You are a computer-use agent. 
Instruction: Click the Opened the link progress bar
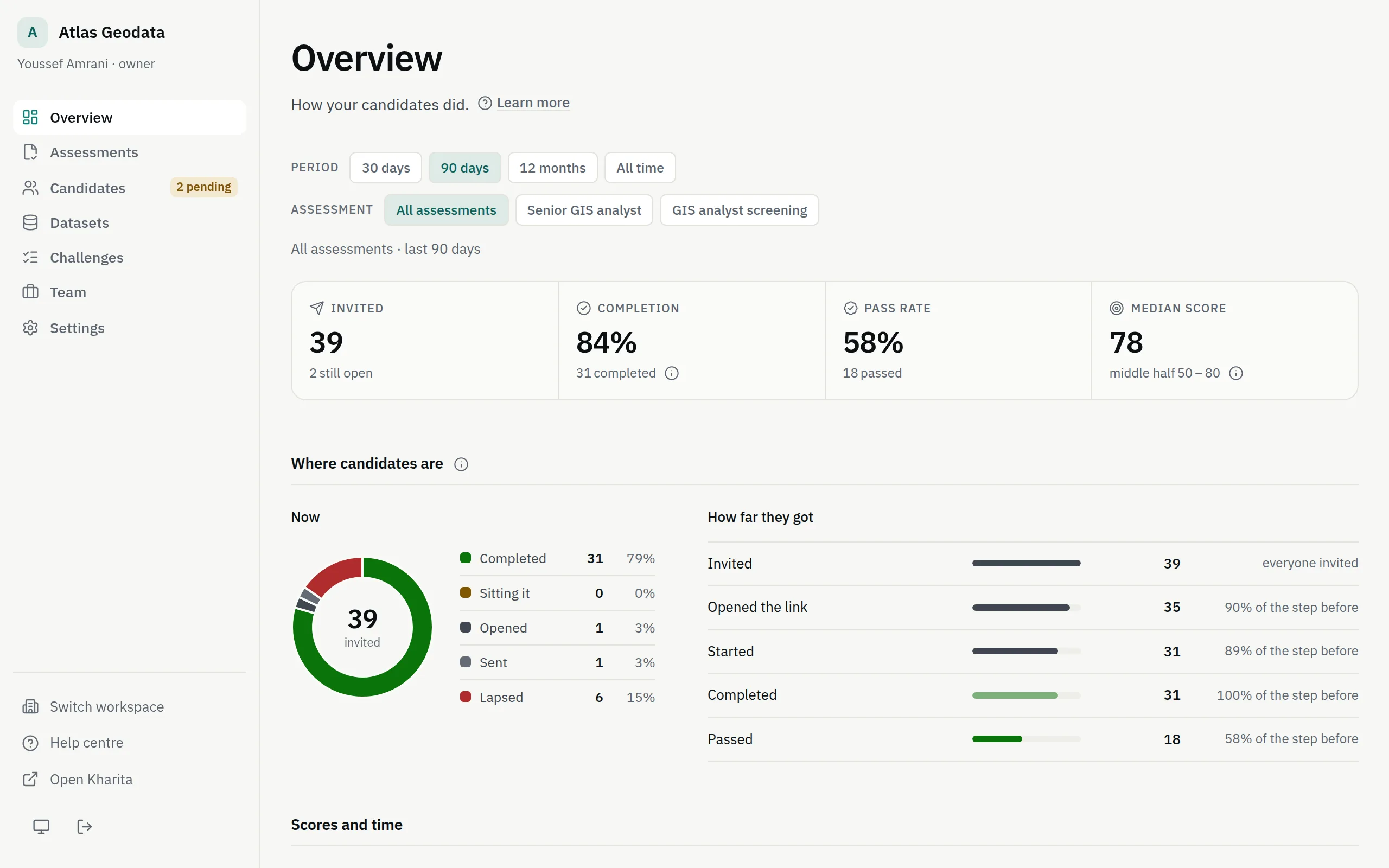[1026, 608]
